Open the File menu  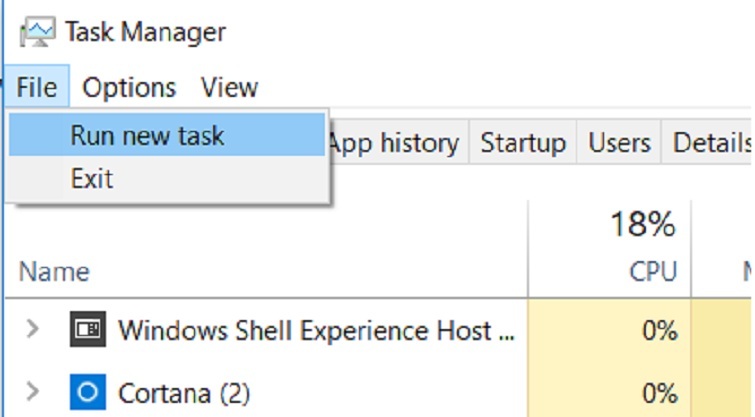[37, 88]
